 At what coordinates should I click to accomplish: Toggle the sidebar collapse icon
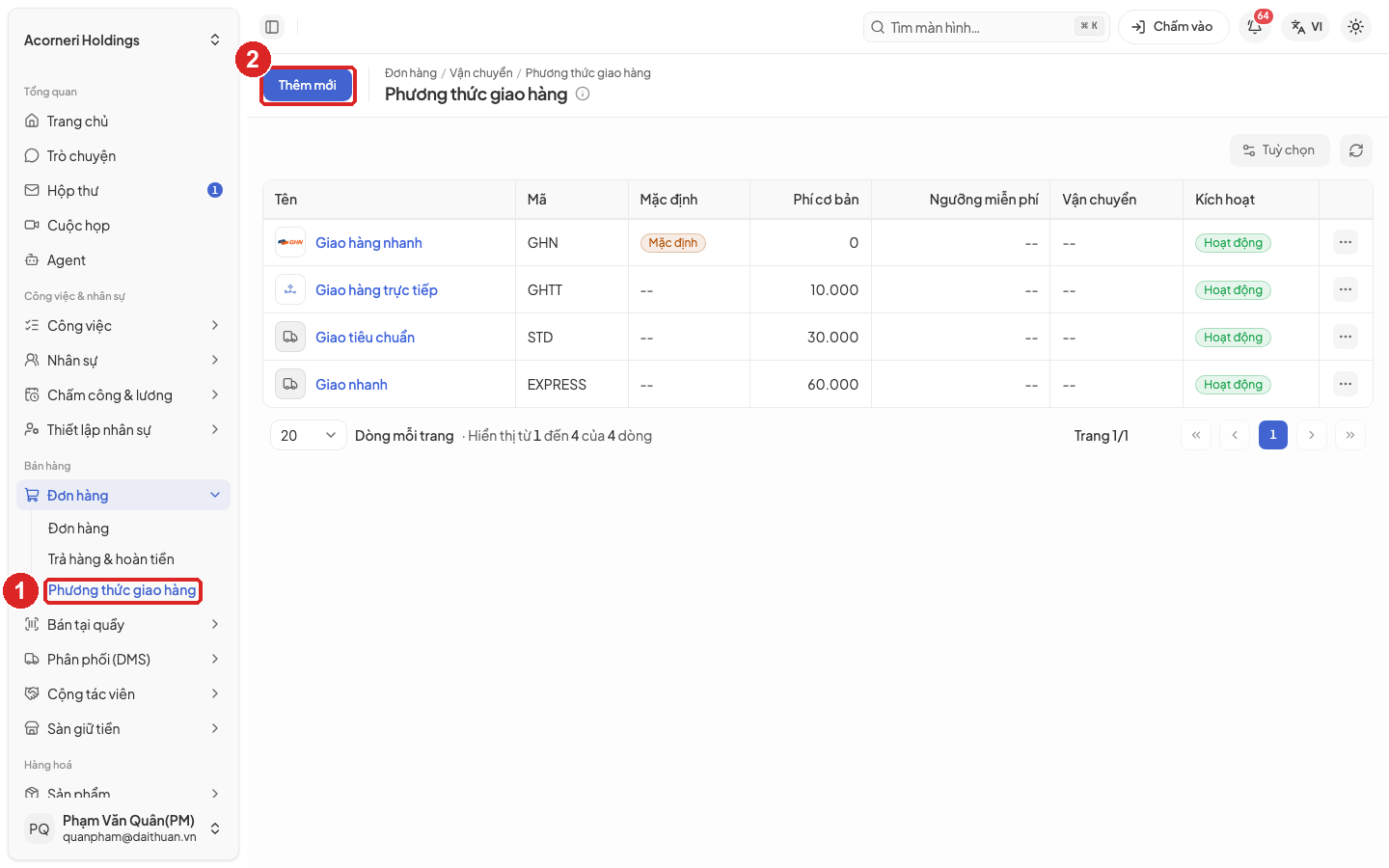point(272,27)
